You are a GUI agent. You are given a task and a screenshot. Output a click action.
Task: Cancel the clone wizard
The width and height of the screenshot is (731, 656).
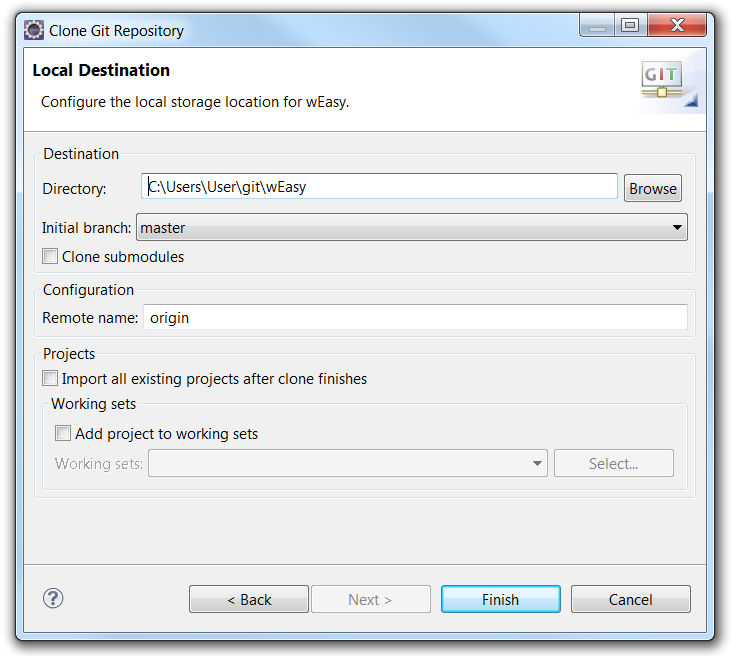630,600
